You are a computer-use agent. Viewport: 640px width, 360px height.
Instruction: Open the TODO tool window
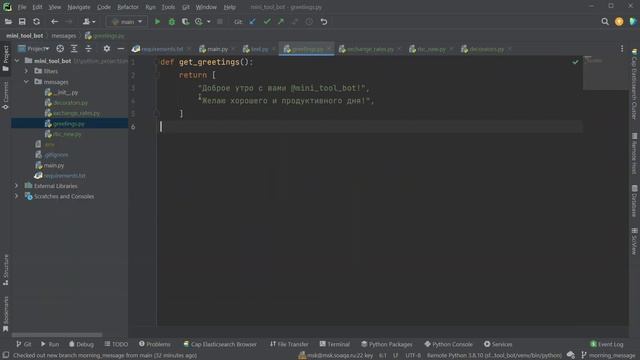pyautogui.click(x=116, y=344)
